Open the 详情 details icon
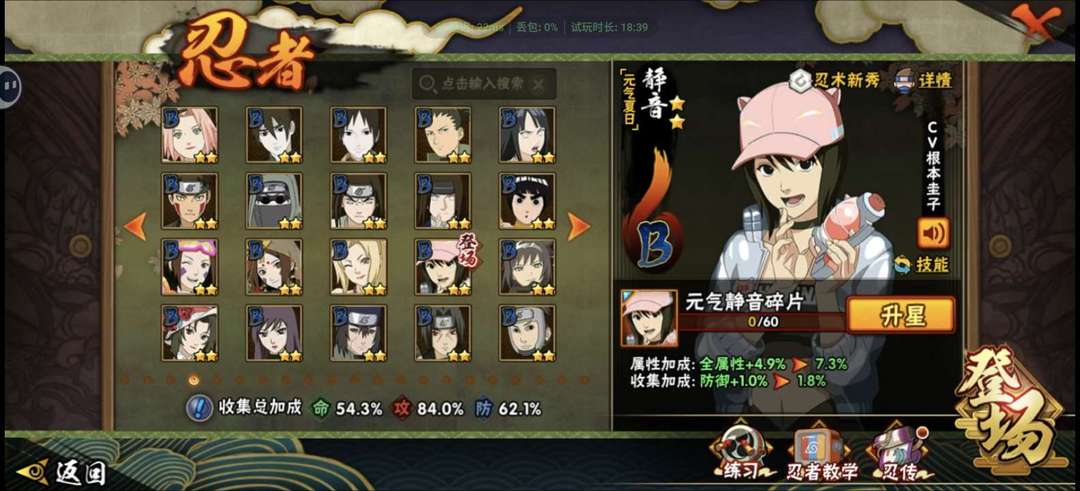Image resolution: width=1080 pixels, height=491 pixels. point(923,80)
